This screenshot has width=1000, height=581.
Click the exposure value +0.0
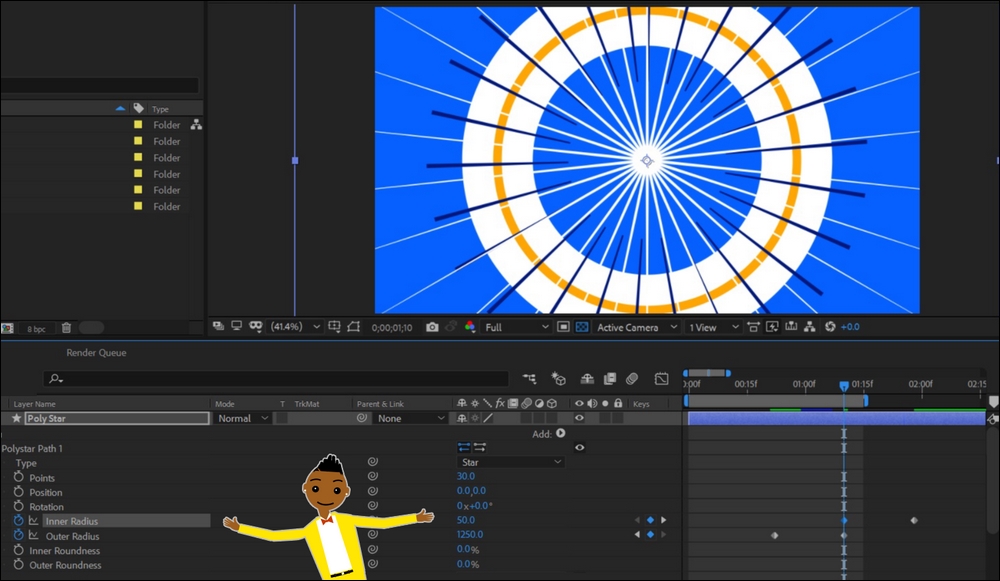click(850, 327)
